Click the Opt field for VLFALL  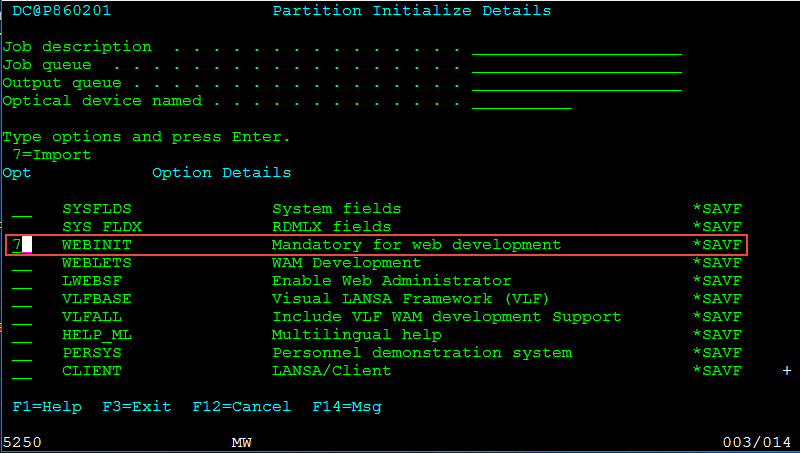(x=22, y=317)
